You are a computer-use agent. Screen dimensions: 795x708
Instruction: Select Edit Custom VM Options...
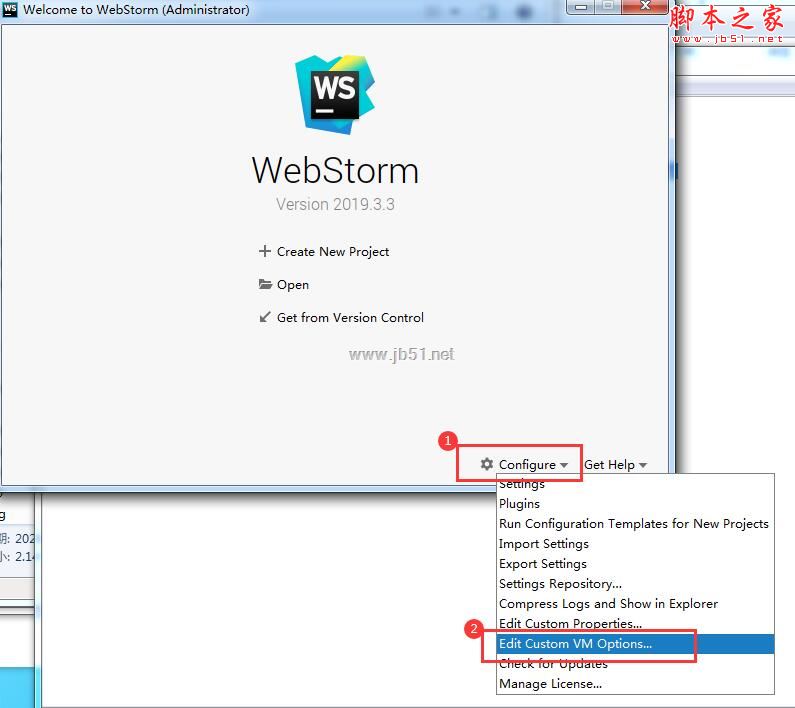tap(635, 644)
